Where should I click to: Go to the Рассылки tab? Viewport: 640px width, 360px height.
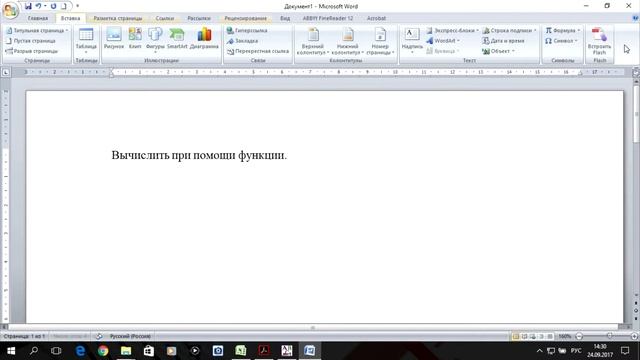coord(199,18)
